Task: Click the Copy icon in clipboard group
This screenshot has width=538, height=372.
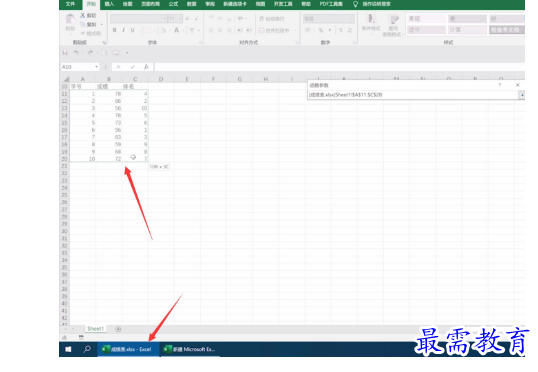Action: (83, 24)
